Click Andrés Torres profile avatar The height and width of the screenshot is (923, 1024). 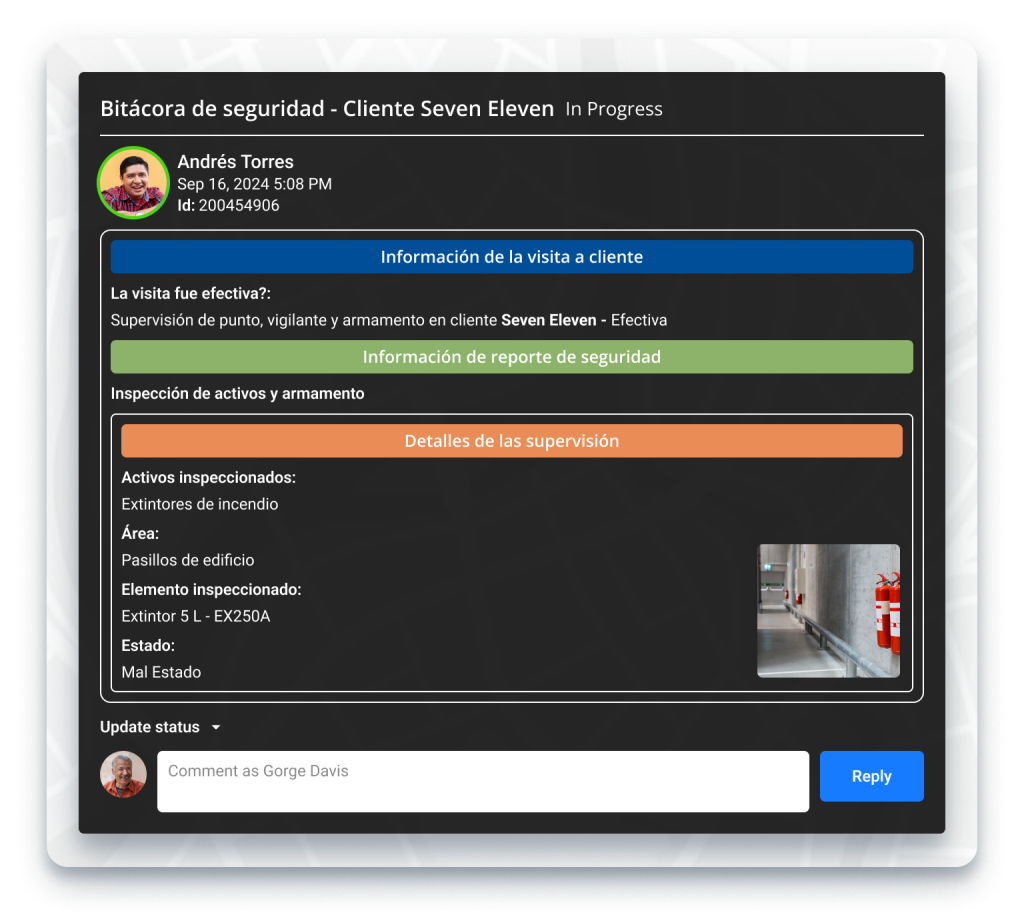pyautogui.click(x=133, y=182)
